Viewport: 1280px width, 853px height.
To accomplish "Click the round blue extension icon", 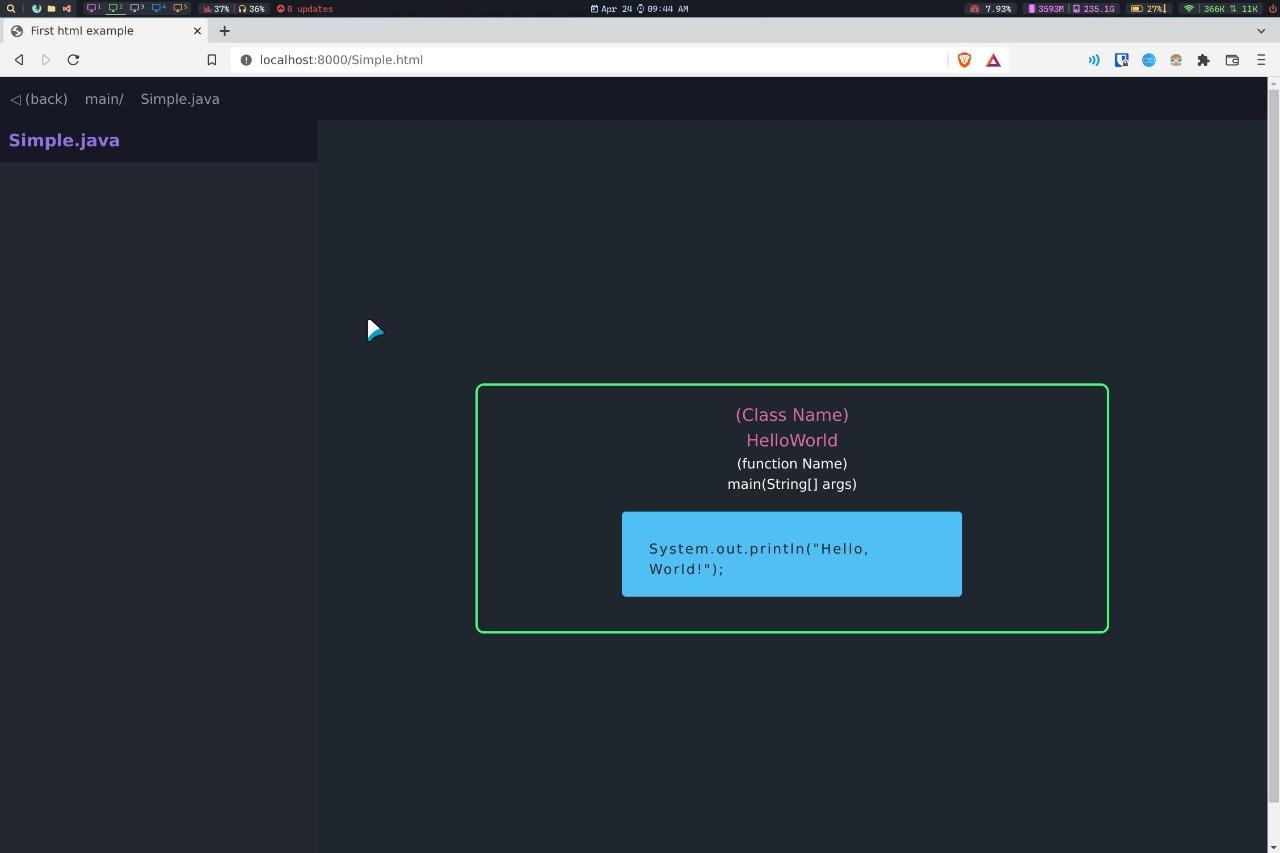I will tap(1149, 60).
